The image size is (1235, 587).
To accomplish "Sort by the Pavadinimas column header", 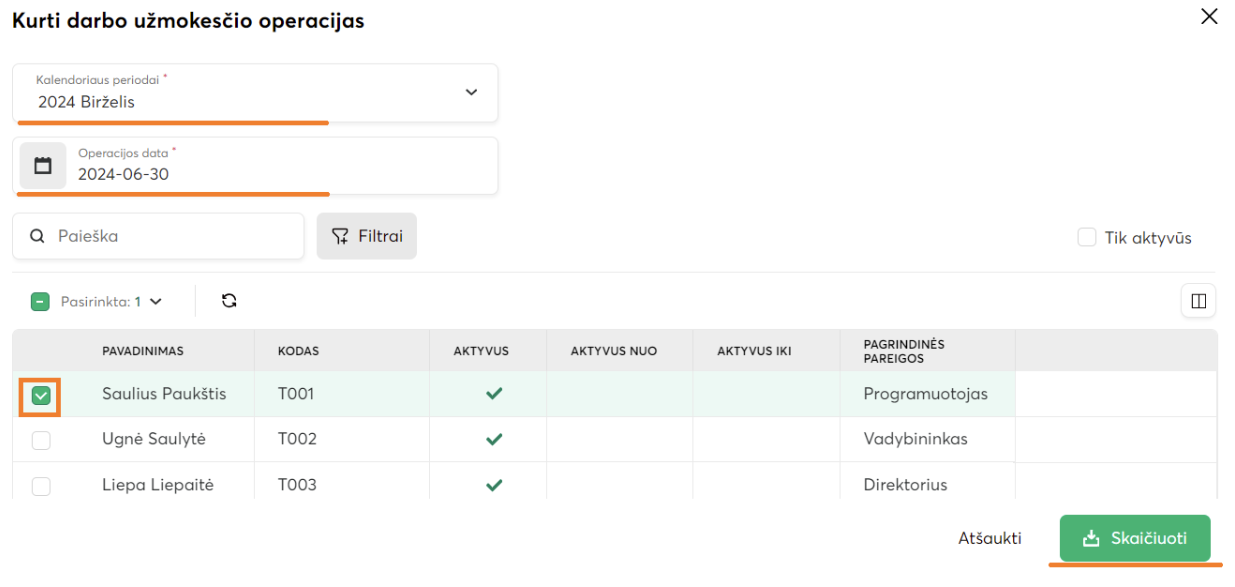I will pyautogui.click(x=142, y=351).
